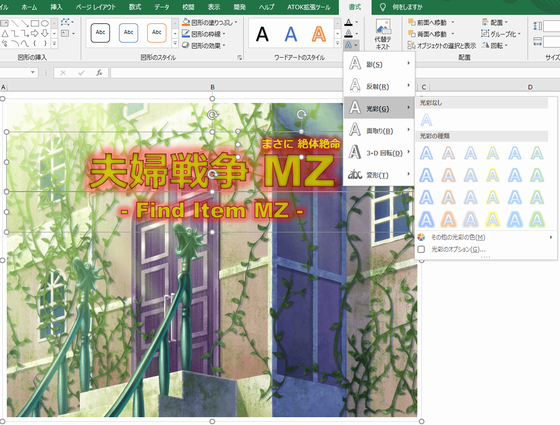Apply the black outline Abc shape style
Viewport: 560px width, 425px height.
100,33
